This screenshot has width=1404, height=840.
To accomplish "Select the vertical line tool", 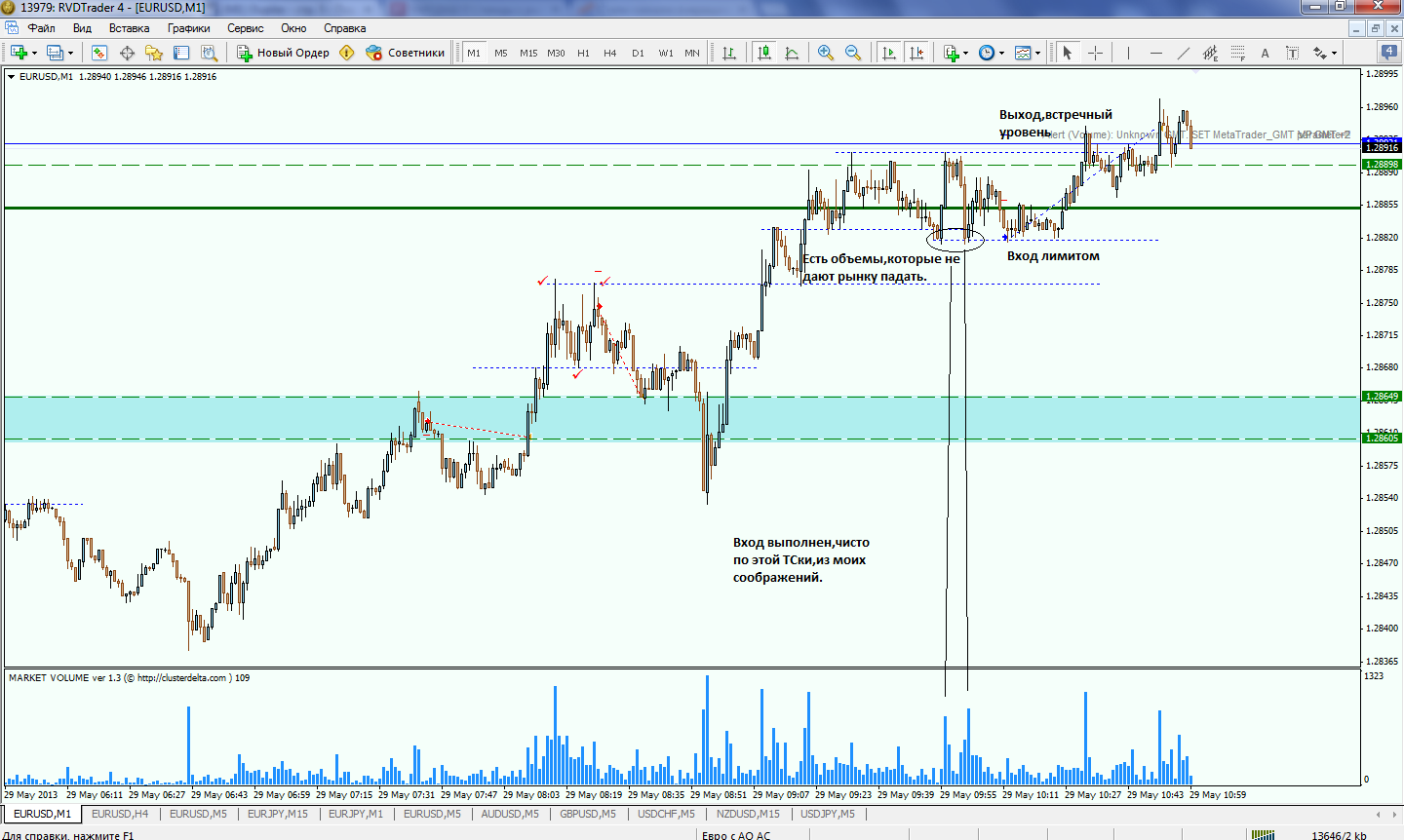I will pos(1128,53).
